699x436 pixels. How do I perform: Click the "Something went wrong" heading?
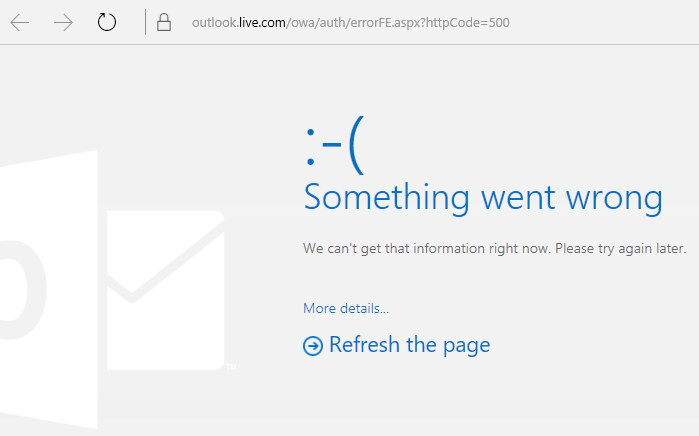(482, 197)
